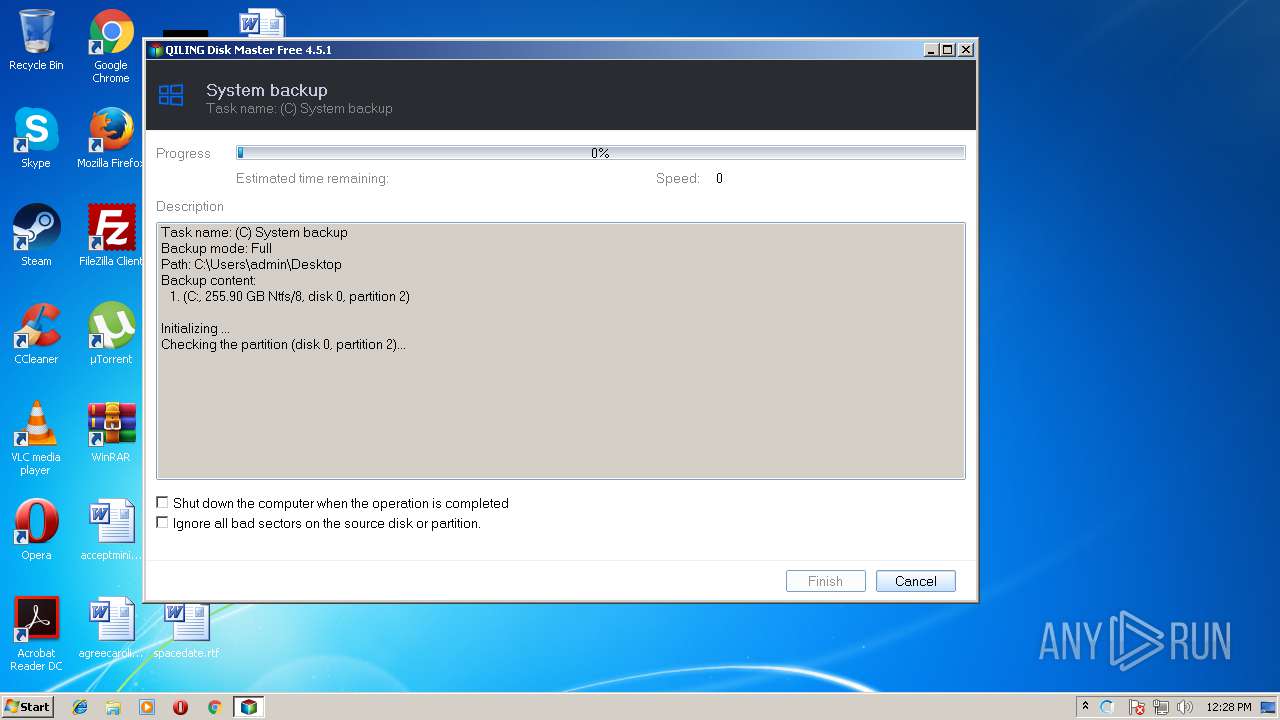The height and width of the screenshot is (720, 1280).
Task: Open the Windows Start menu
Action: (27, 707)
